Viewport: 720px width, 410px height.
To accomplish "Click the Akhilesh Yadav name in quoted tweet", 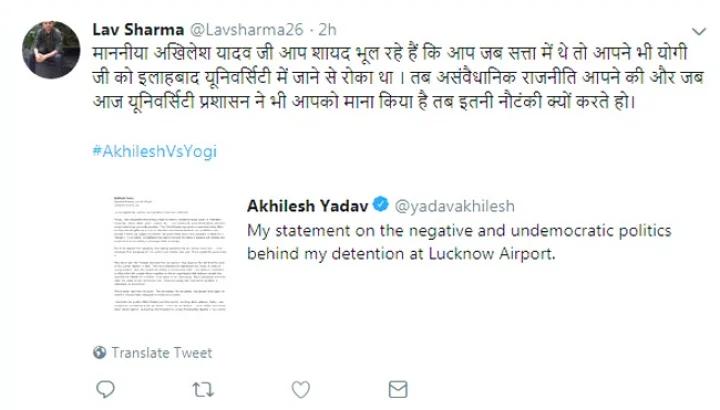I will point(308,206).
